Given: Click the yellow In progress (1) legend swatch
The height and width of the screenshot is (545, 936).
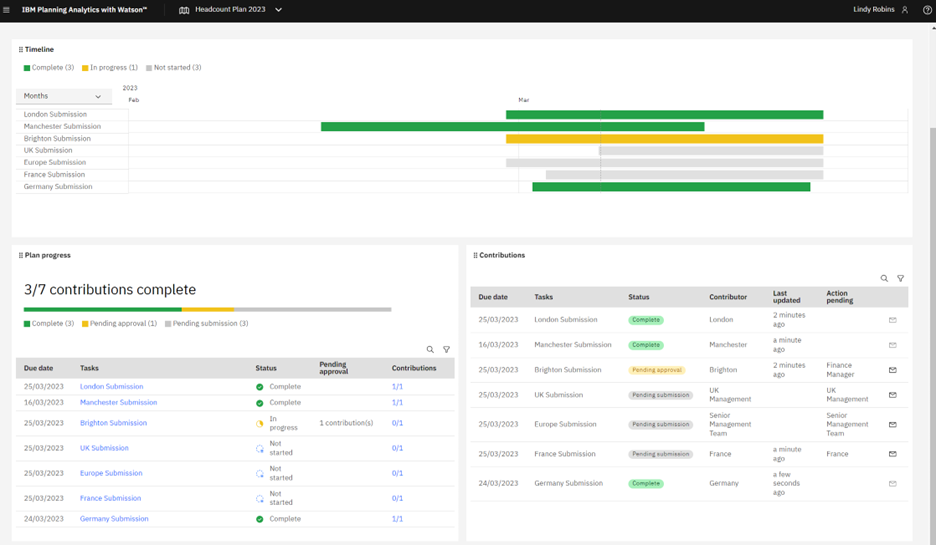Looking at the screenshot, I should 85,68.
